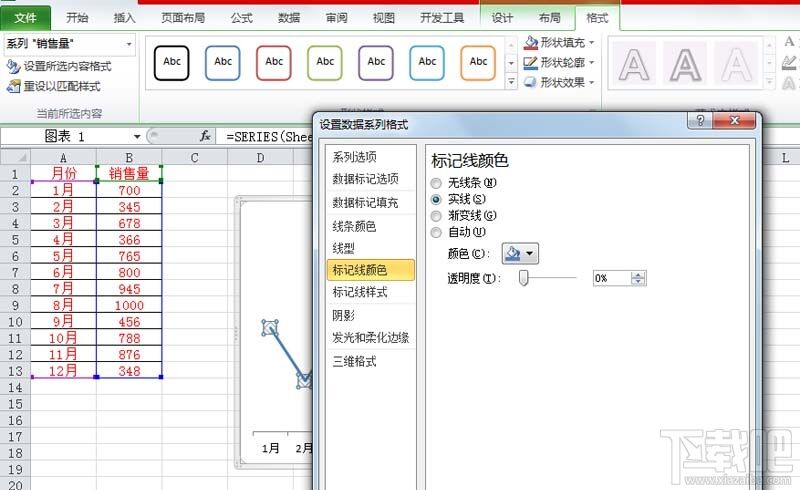
Task: Switch to the 审阅 ribbon tab
Action: [x=336, y=18]
